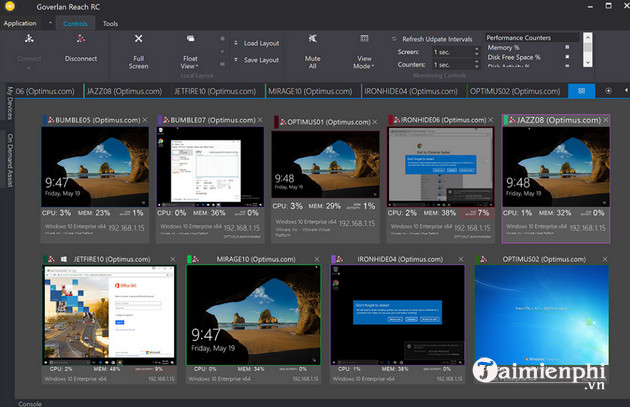Close the BUMBLE05 session tile
The width and height of the screenshot is (630, 407).
tap(144, 119)
